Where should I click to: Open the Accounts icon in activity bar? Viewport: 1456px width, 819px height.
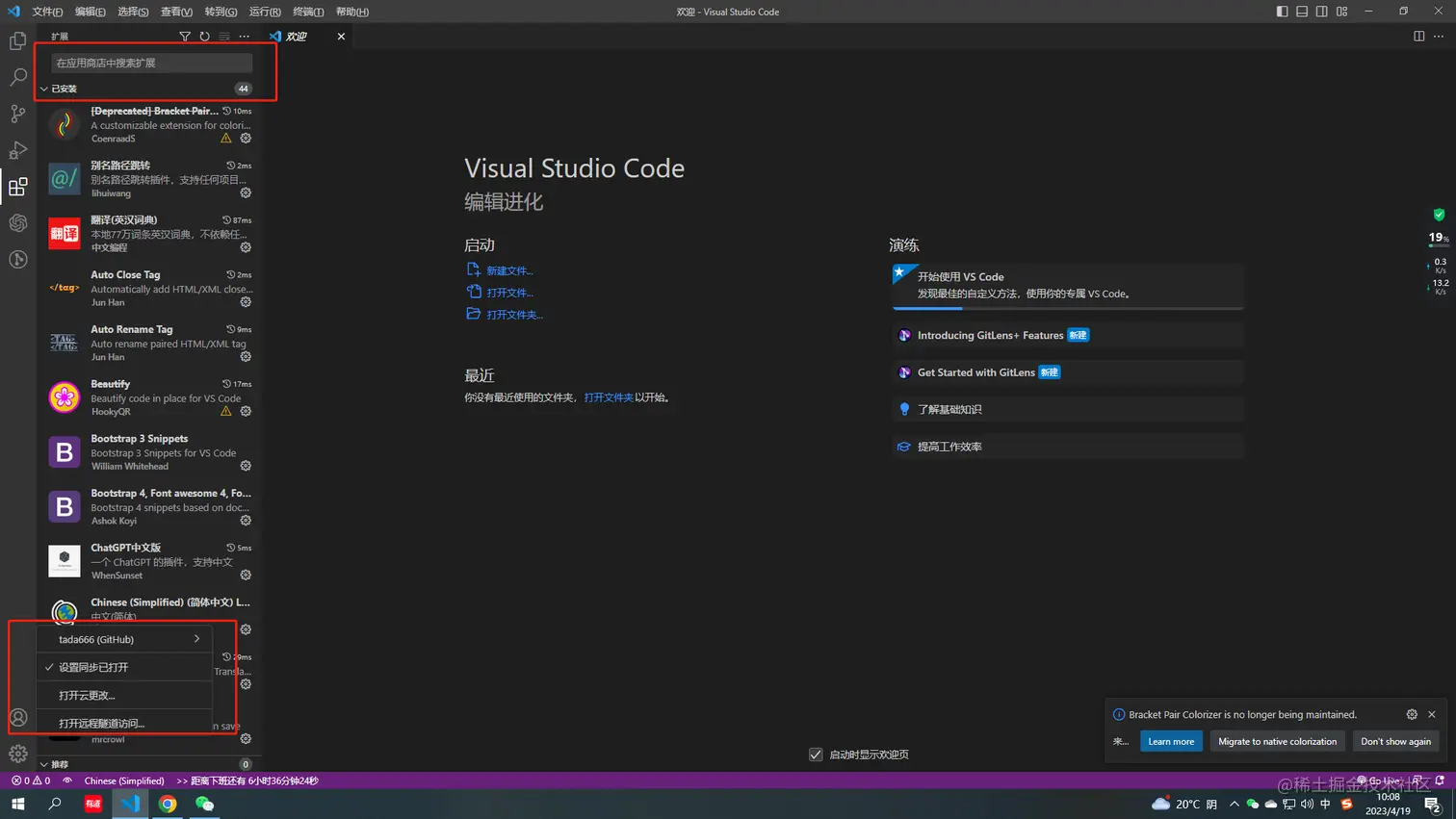(18, 717)
